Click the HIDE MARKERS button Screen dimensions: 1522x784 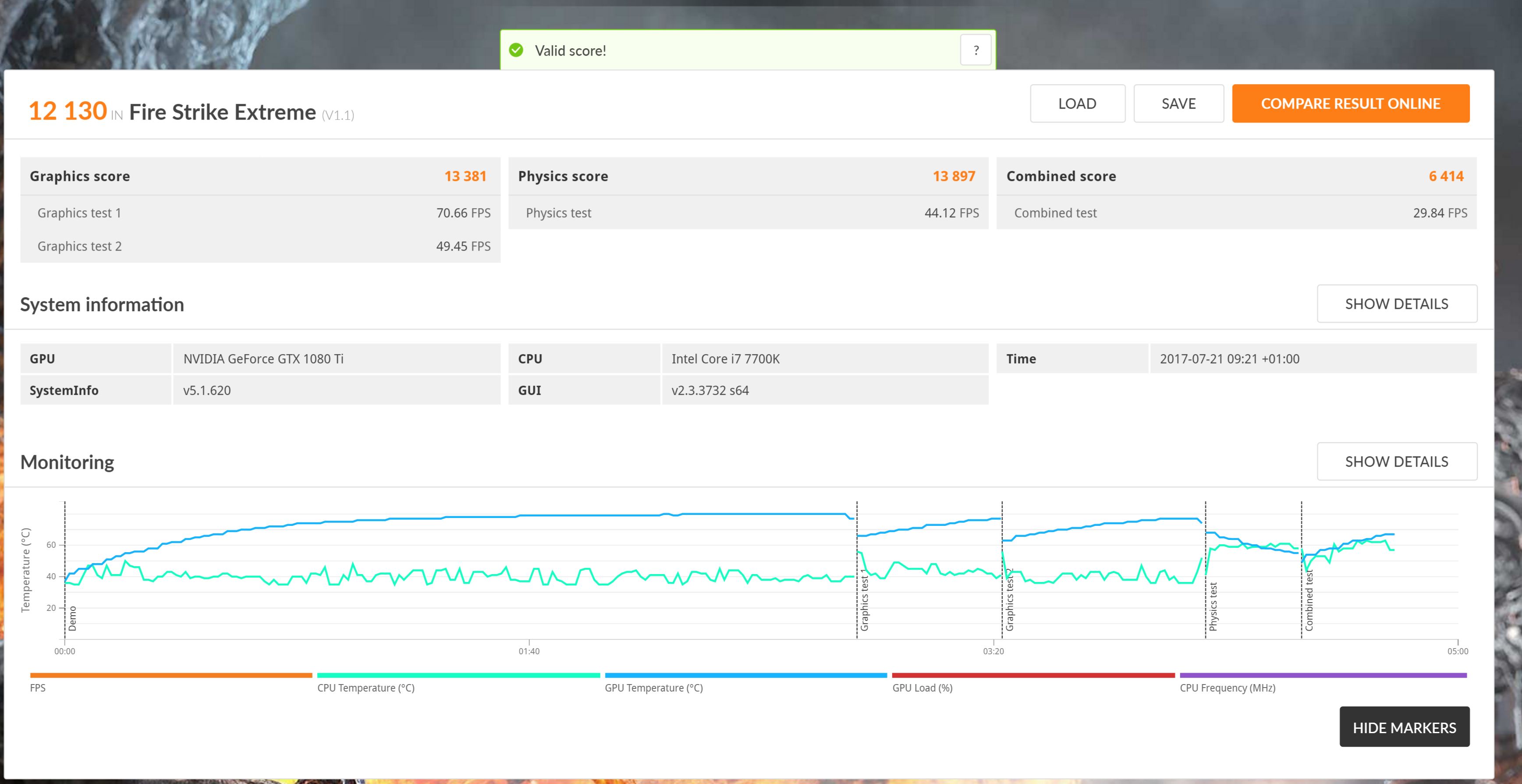tap(1405, 727)
